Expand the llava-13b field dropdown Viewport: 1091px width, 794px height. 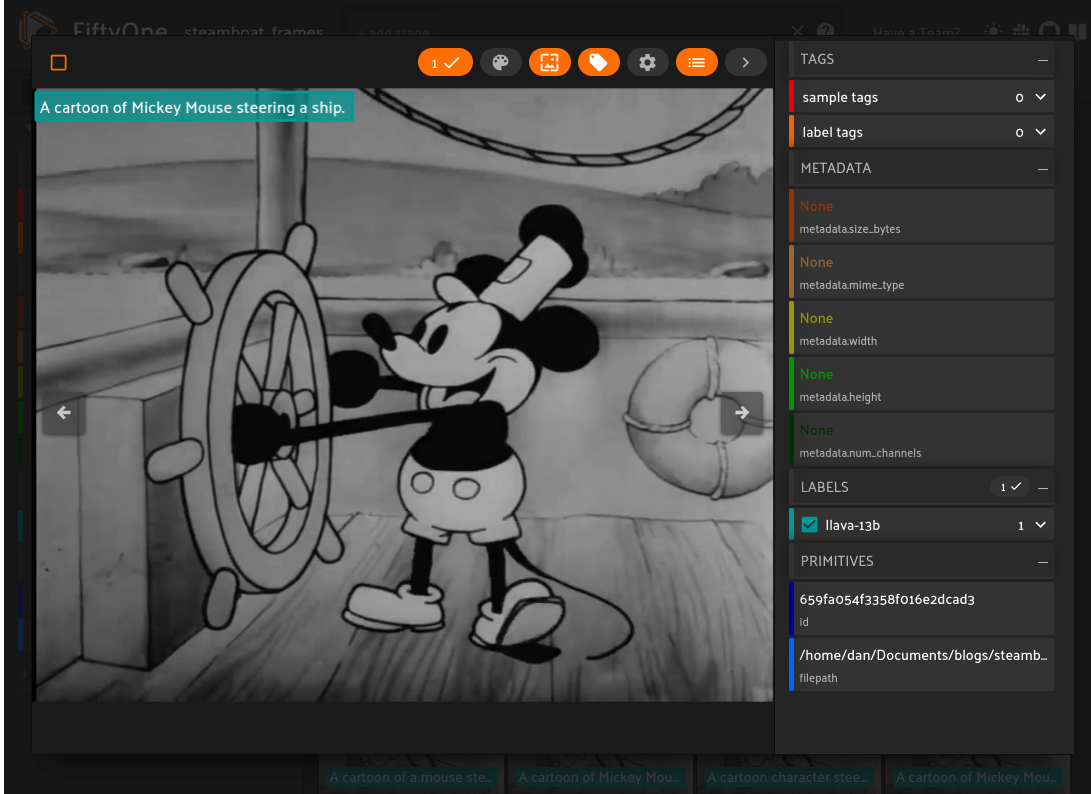(x=1041, y=525)
